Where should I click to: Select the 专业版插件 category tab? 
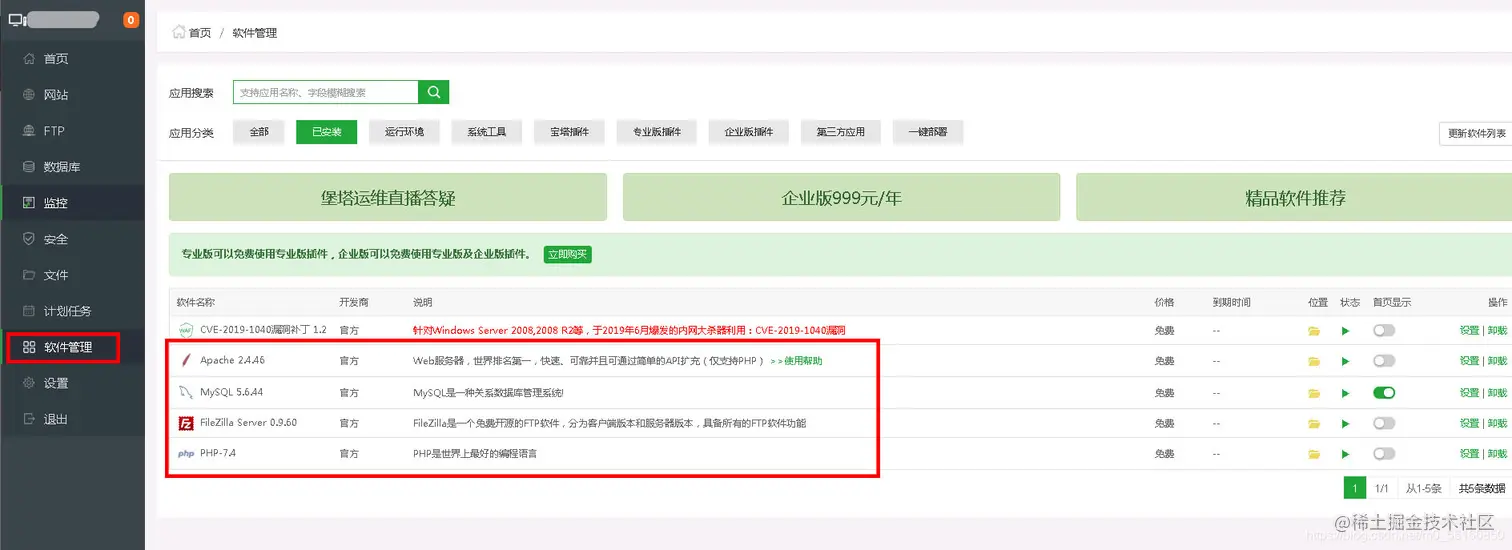tap(656, 132)
